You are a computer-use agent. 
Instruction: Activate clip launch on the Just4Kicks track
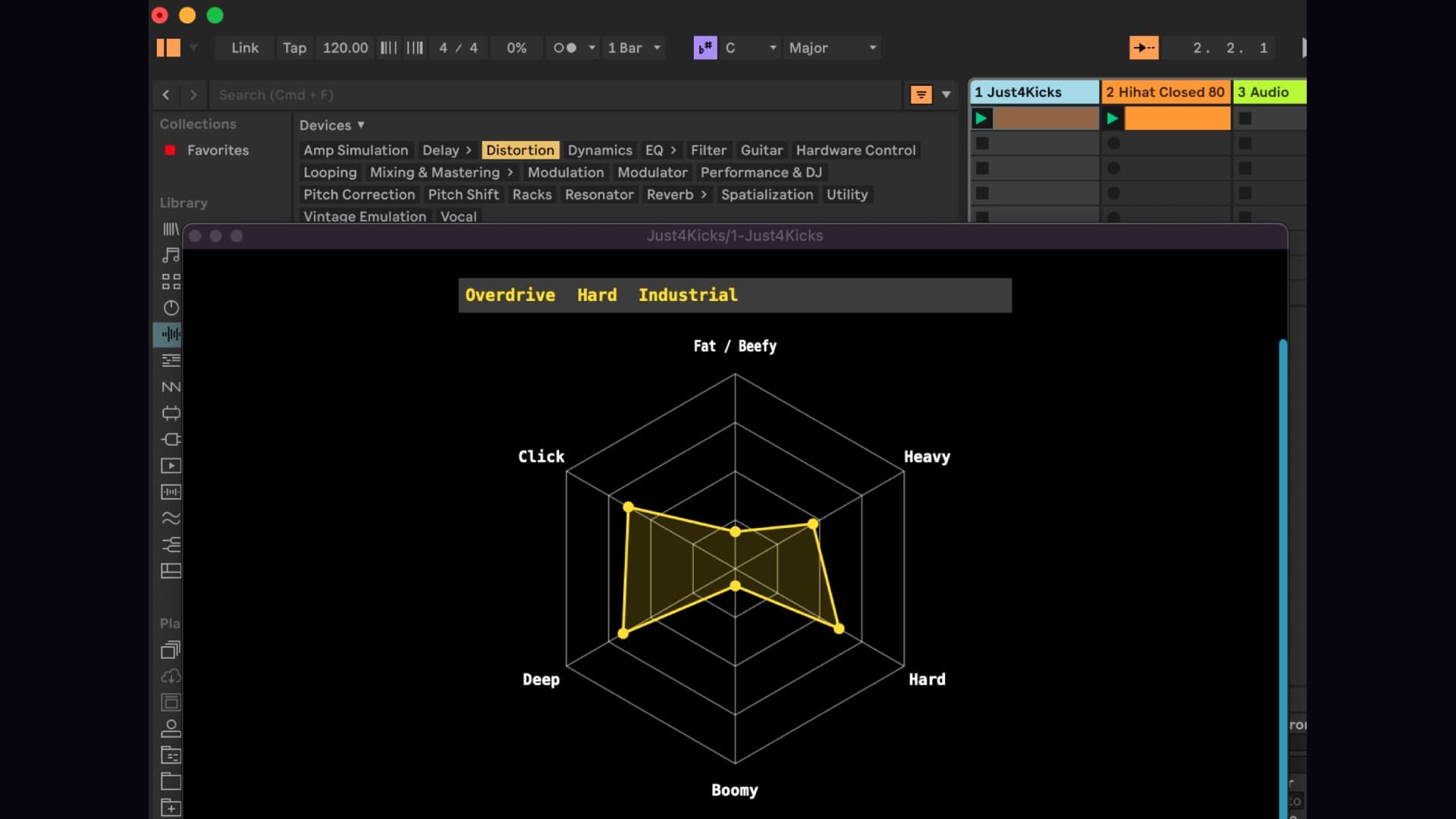pos(983,118)
